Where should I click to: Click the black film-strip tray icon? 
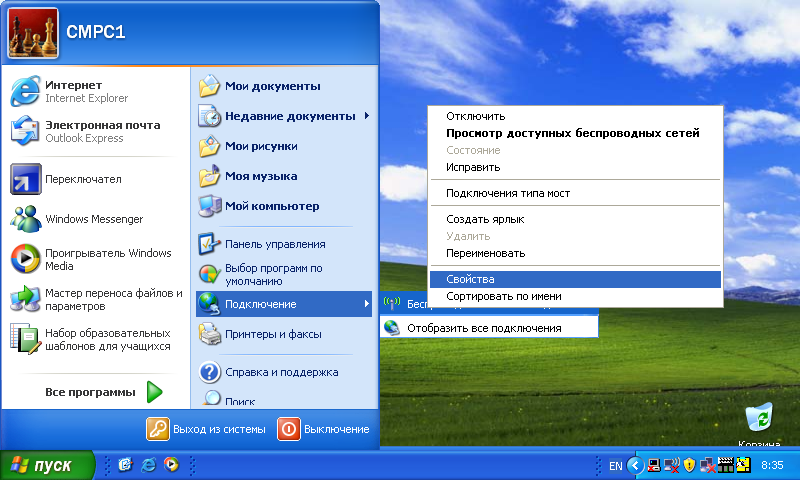click(726, 465)
